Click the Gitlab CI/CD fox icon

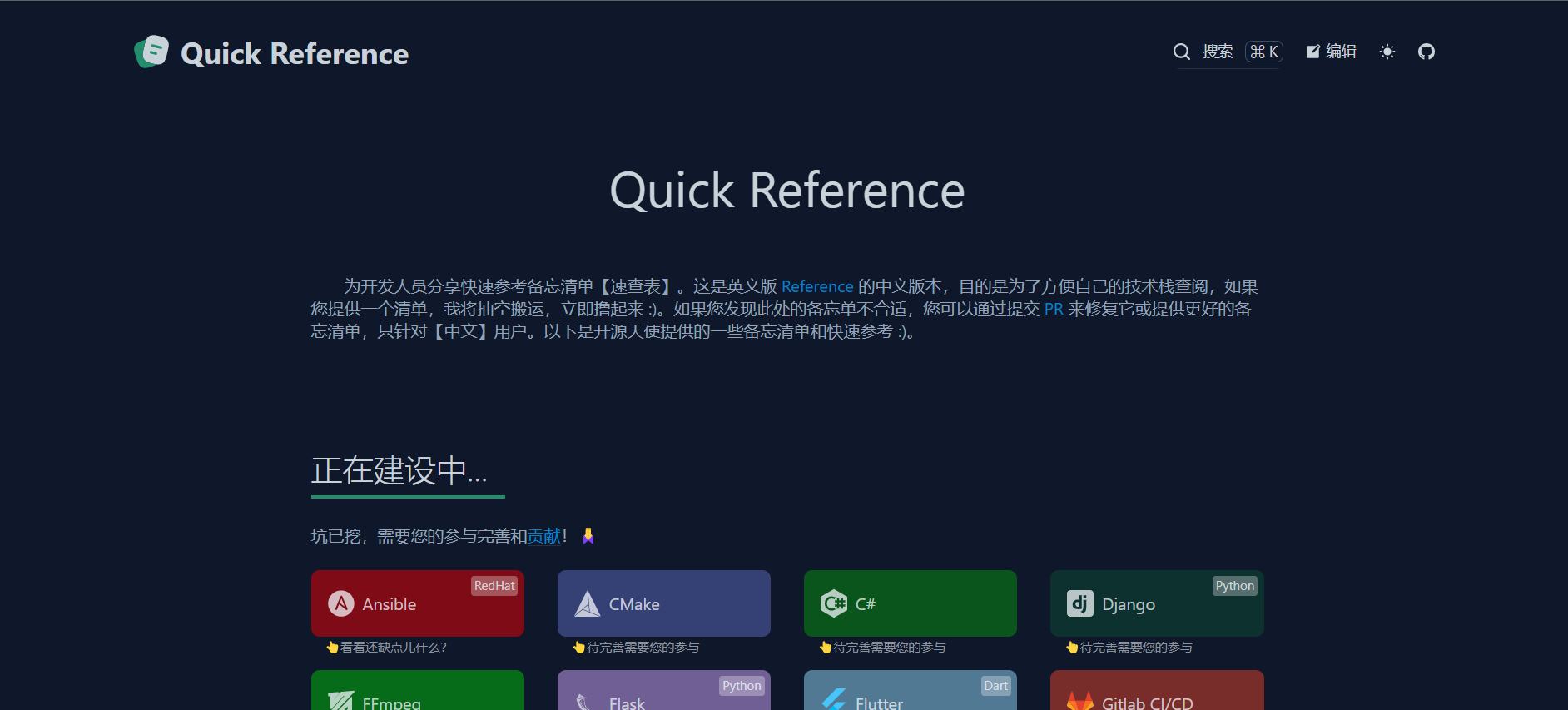(x=1079, y=702)
